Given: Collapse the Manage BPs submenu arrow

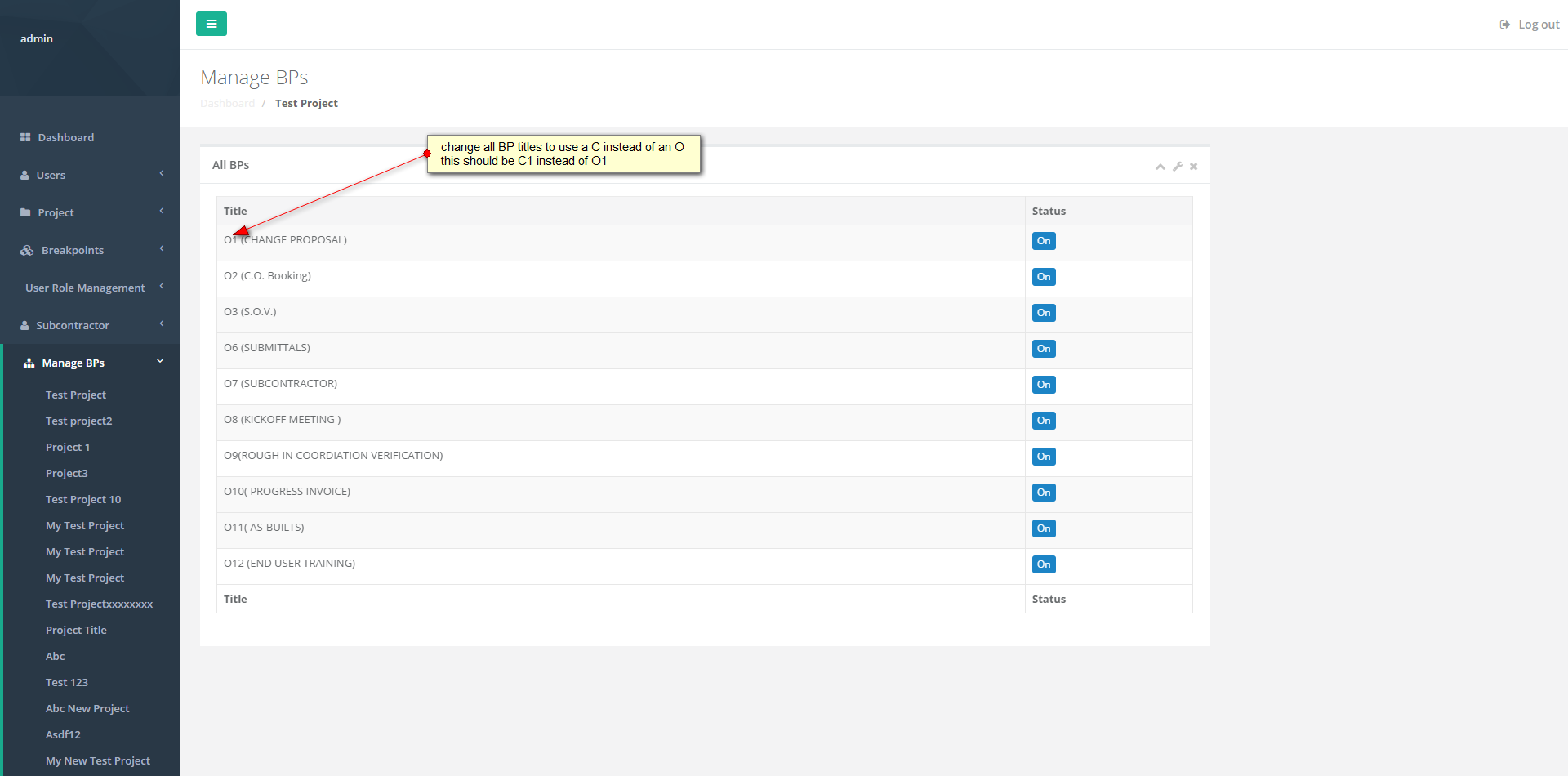Looking at the screenshot, I should [160, 361].
